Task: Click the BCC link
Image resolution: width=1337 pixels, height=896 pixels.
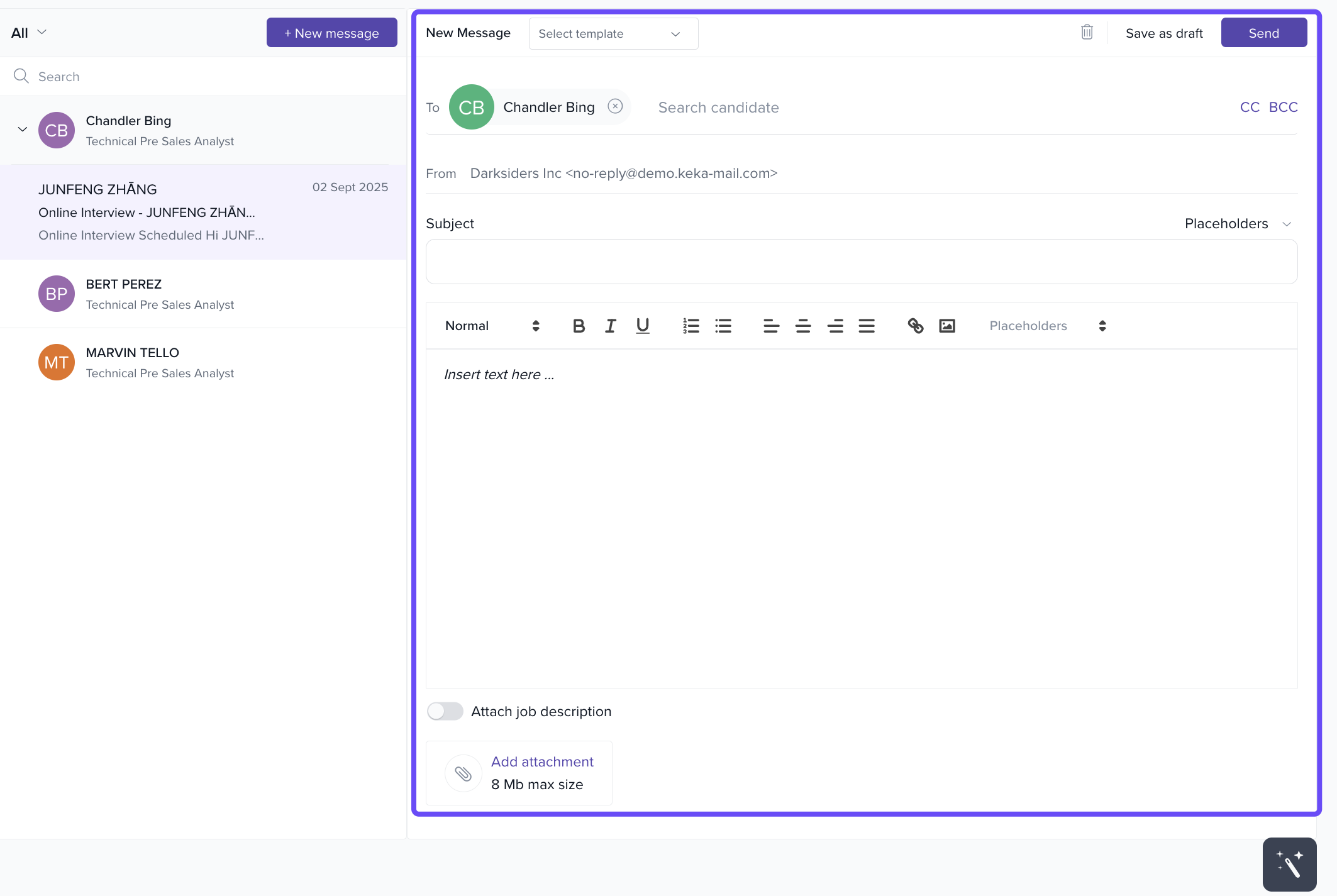Action: pos(1283,108)
